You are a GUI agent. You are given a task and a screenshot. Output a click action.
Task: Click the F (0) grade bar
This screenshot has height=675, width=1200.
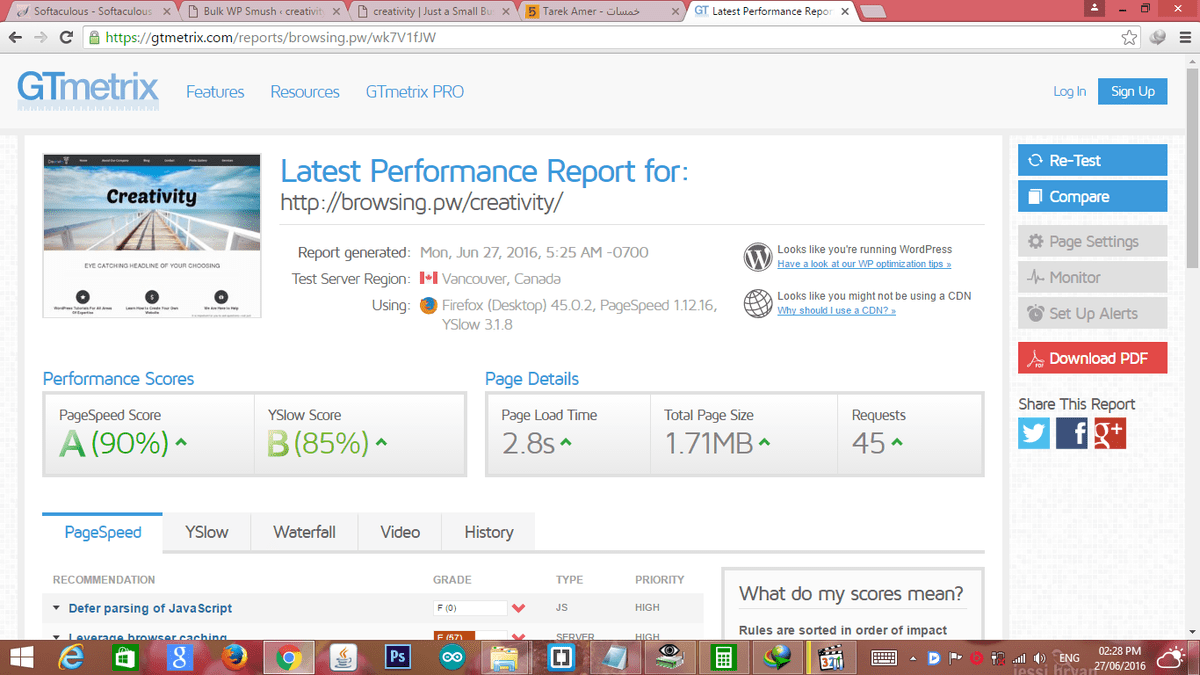click(470, 608)
